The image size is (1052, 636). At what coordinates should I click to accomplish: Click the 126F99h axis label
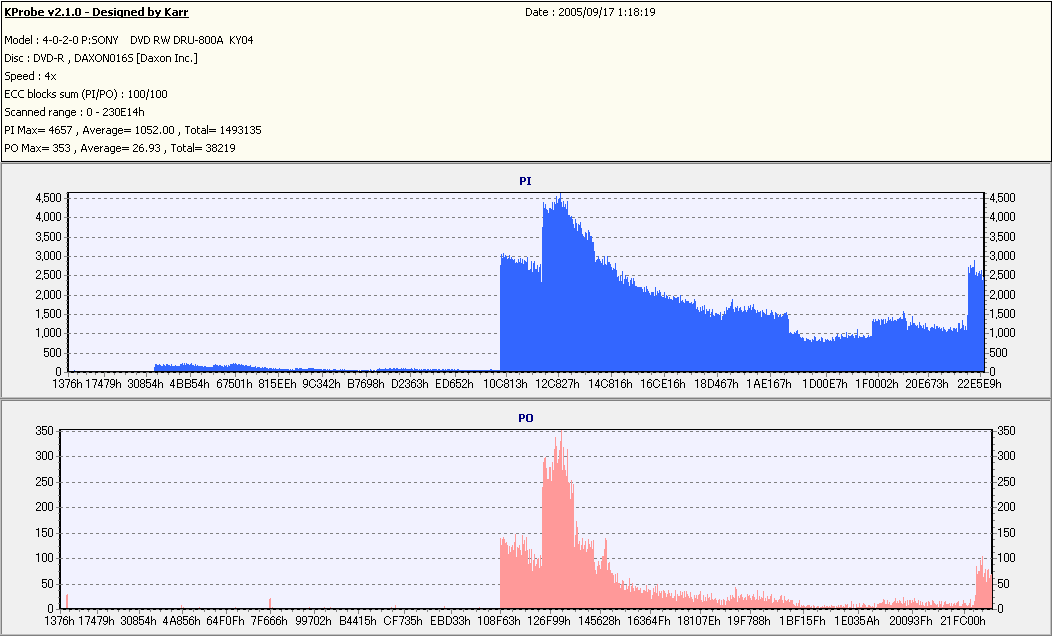click(548, 621)
